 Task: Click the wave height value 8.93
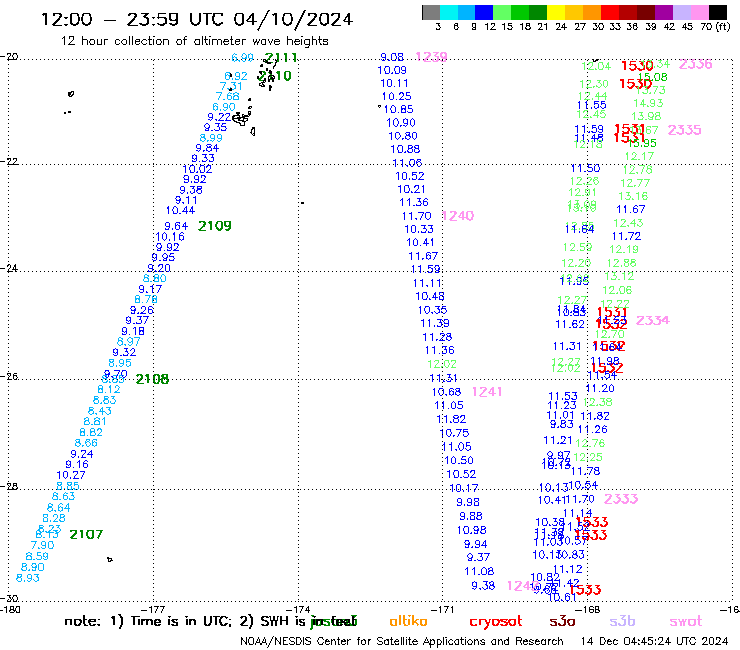(28, 578)
